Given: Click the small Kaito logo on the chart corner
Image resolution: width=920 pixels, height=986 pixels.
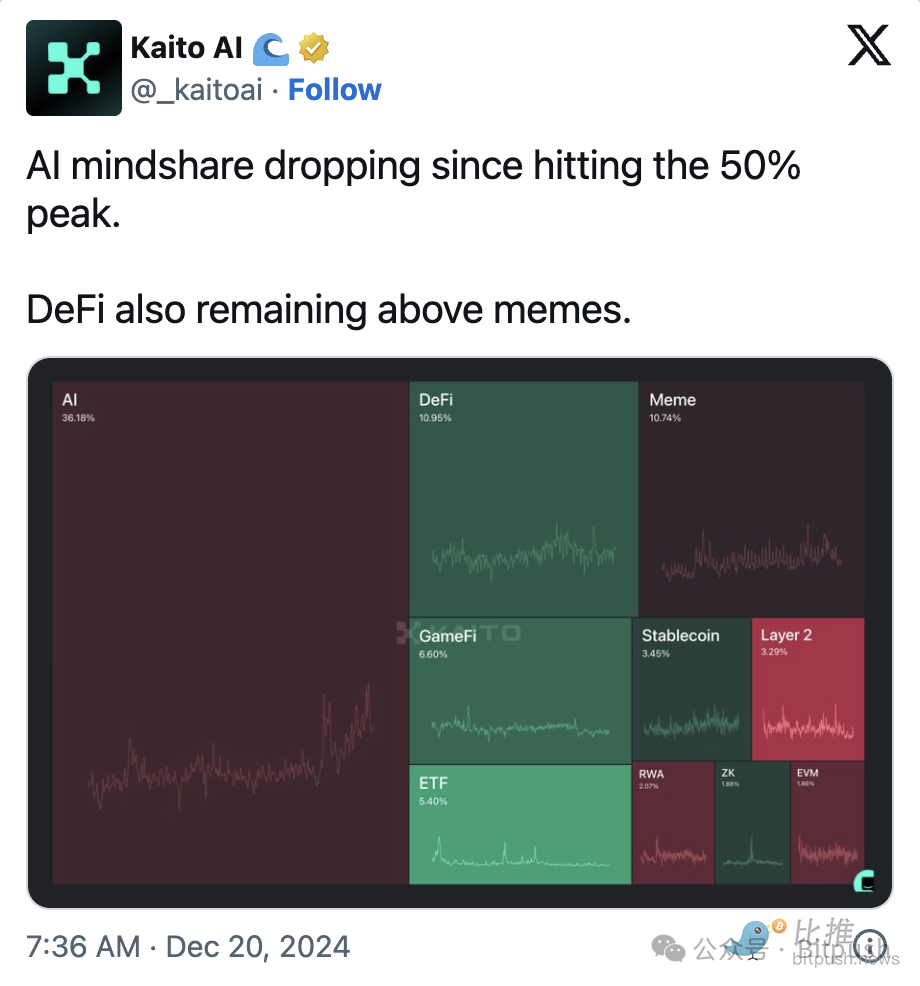Looking at the screenshot, I should (863, 881).
